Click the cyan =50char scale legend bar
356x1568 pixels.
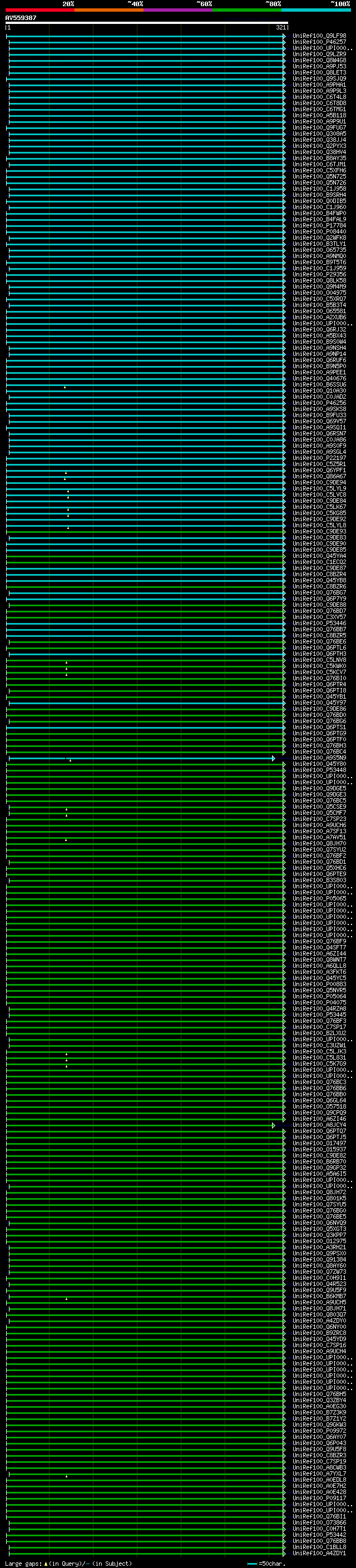(252, 1564)
